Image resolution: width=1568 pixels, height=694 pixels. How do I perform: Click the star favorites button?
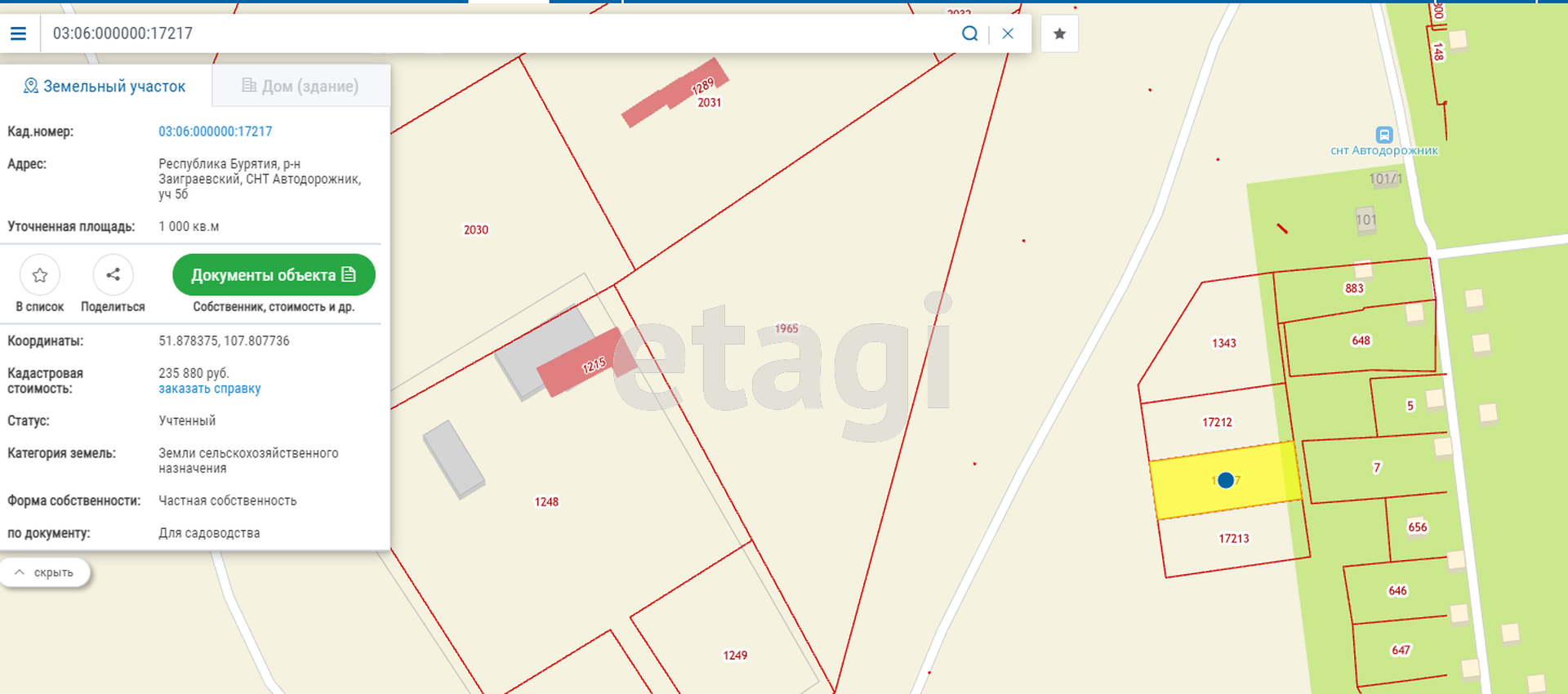1059,33
